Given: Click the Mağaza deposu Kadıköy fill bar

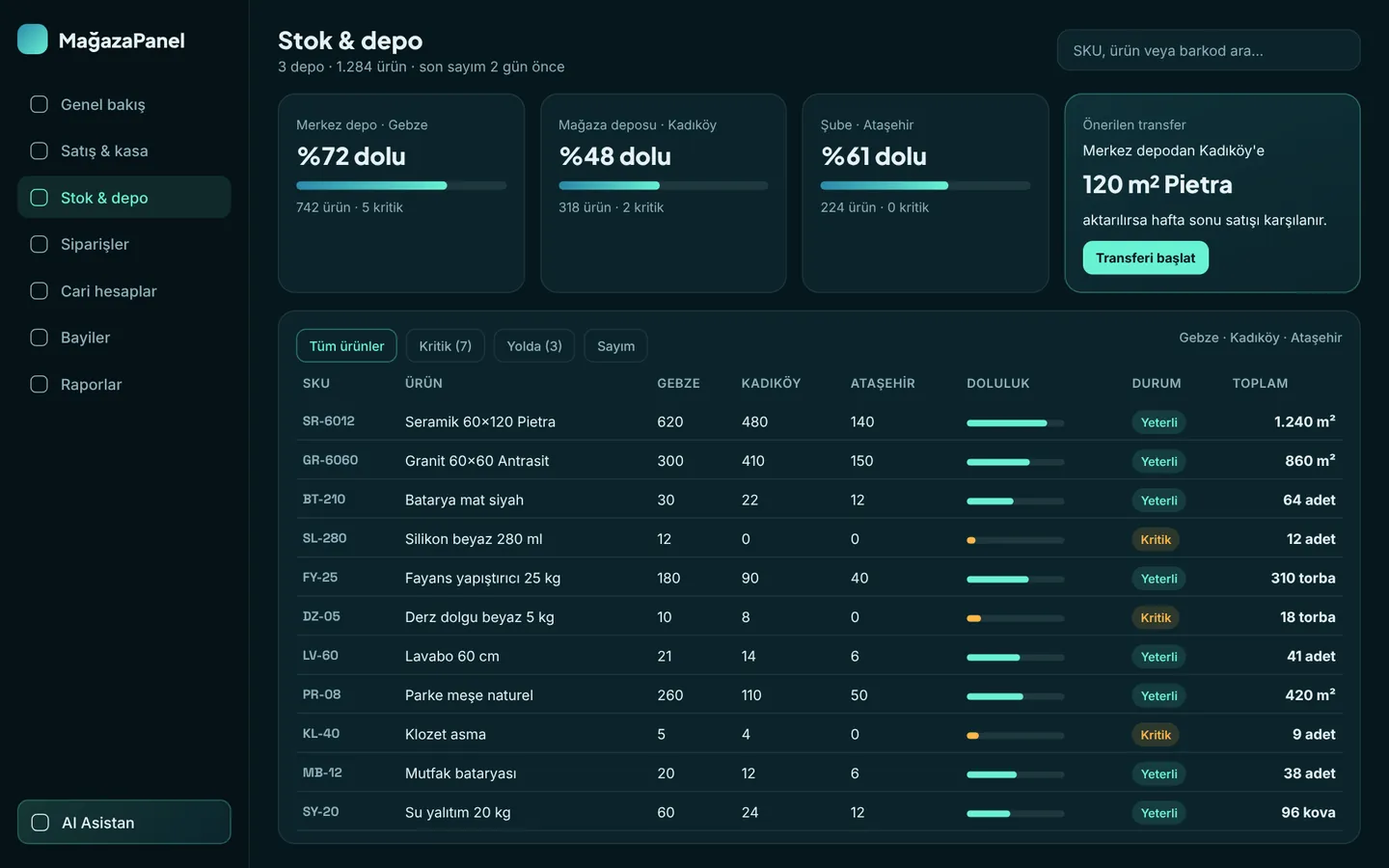Looking at the screenshot, I should pos(664,185).
